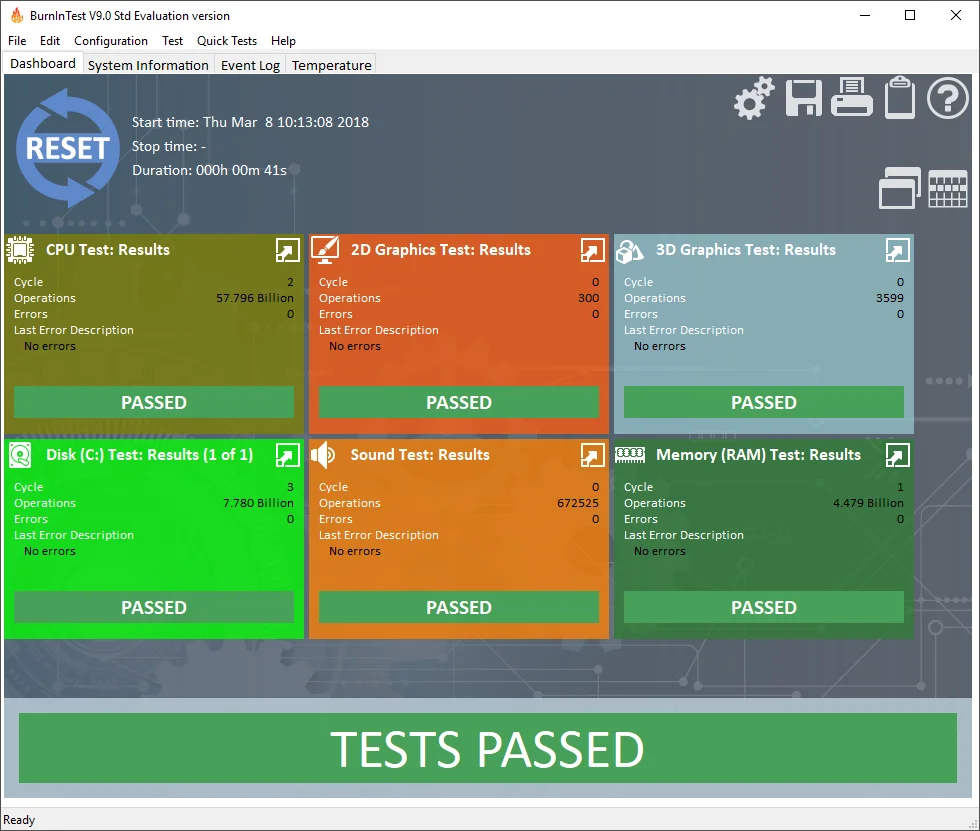This screenshot has height=831, width=980.
Task: Click the Sound speaker icon
Action: pos(323,455)
